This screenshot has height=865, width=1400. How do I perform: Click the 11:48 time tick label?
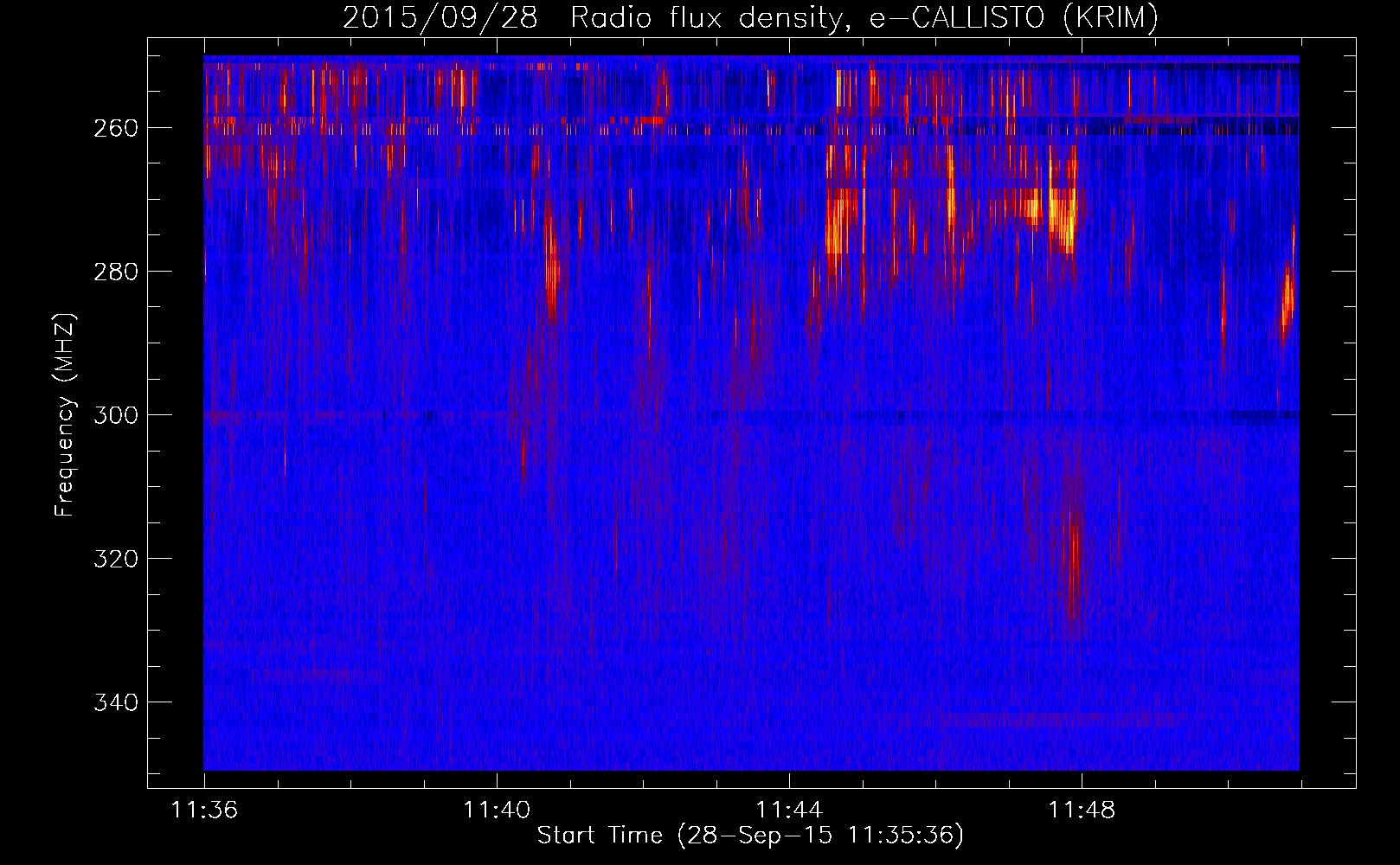1082,811
